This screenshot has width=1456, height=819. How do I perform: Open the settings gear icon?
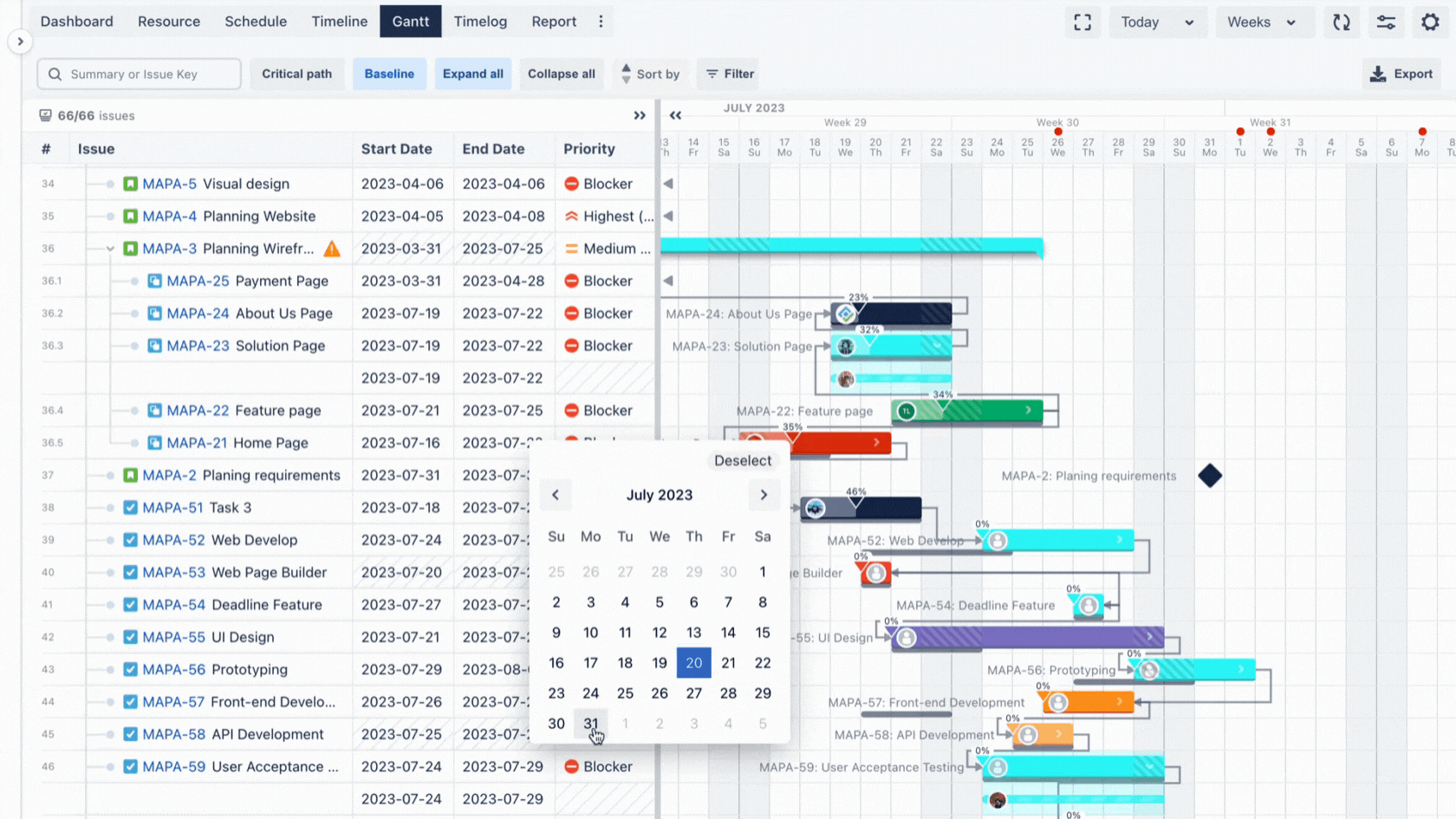point(1430,22)
